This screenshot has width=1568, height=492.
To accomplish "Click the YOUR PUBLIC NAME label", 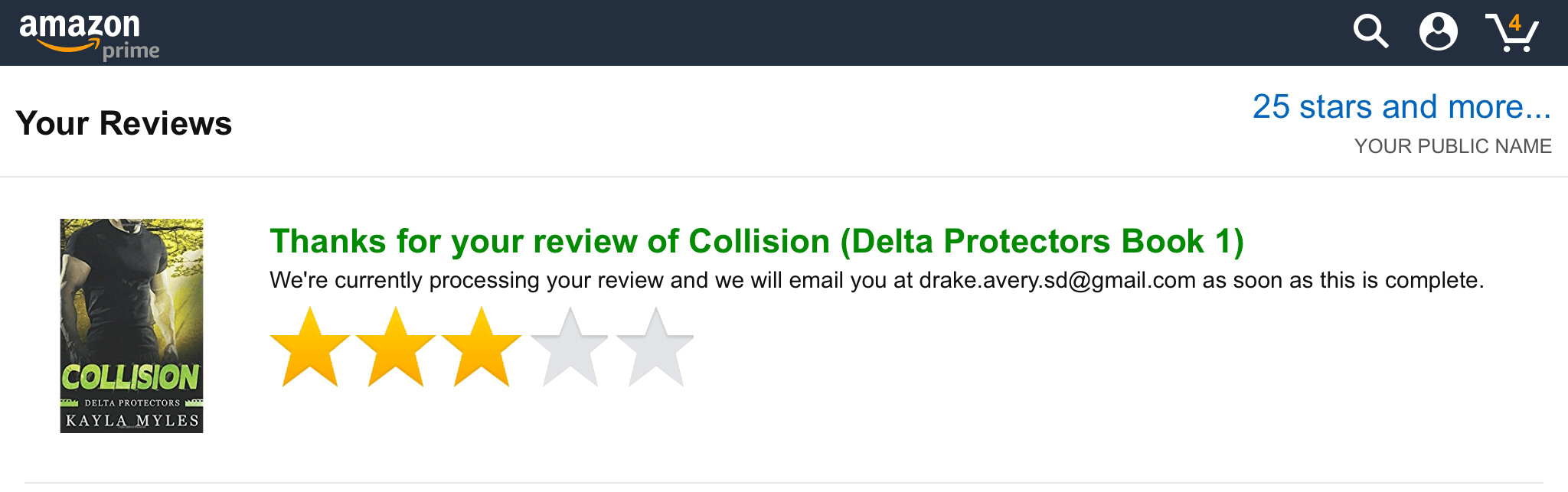I will tap(1452, 146).
